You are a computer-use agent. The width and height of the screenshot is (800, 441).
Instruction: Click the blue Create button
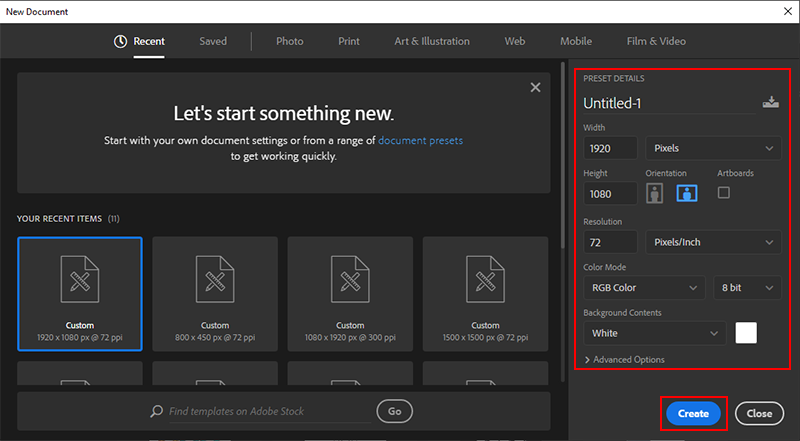[x=693, y=413]
